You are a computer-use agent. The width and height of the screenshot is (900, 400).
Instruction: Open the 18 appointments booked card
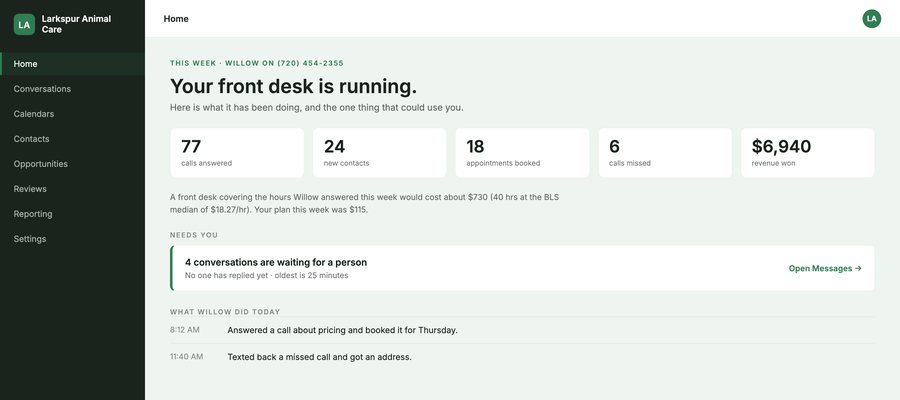point(522,153)
